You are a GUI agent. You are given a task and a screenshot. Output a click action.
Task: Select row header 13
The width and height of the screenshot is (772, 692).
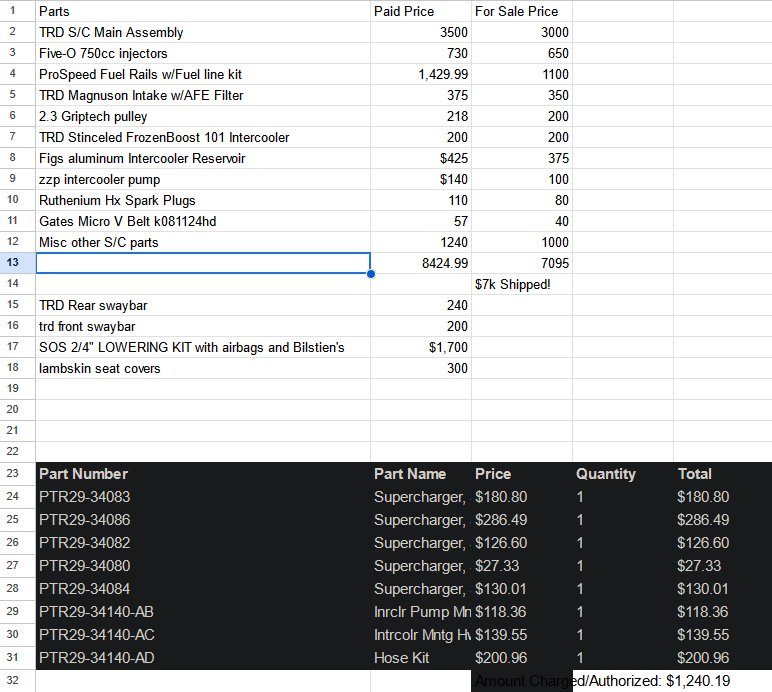pos(18,263)
